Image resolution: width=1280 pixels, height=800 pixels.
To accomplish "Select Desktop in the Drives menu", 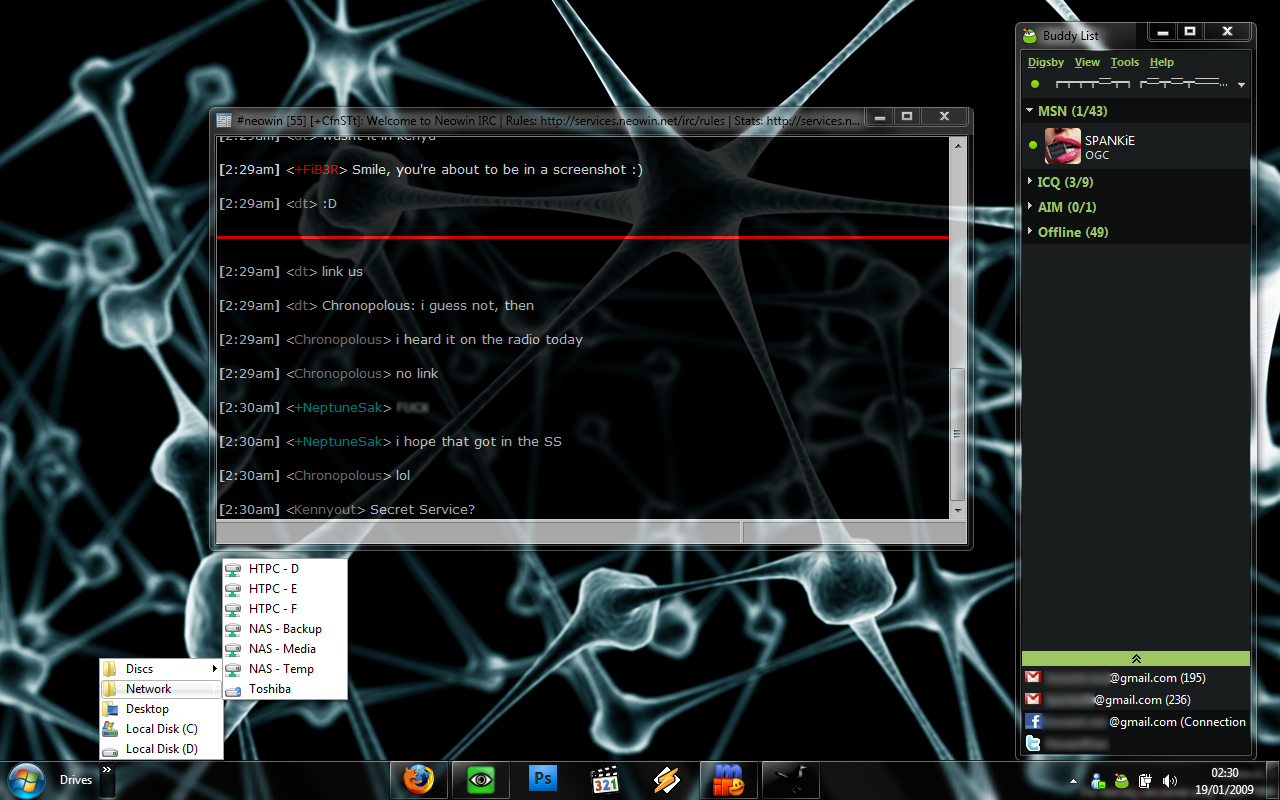I will 161,709.
